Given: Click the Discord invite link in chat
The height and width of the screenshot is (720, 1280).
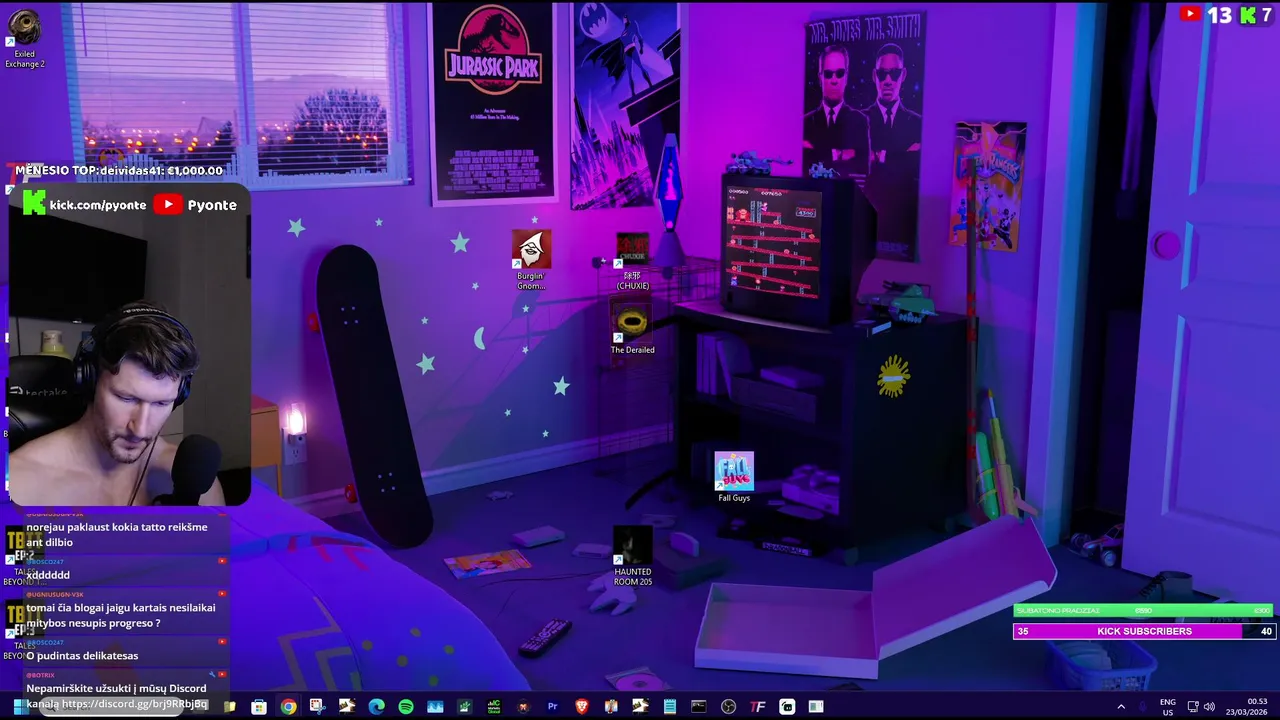Looking at the screenshot, I should (134, 704).
